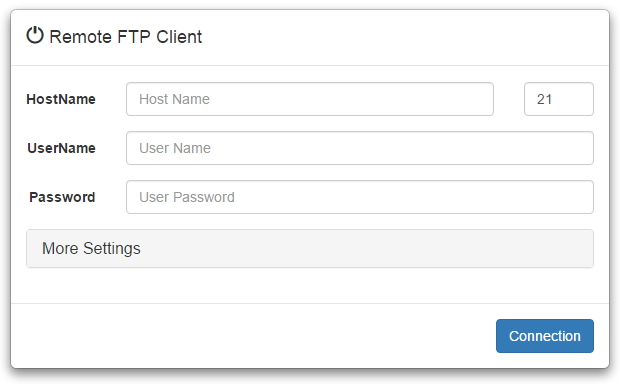Click the Remote FTP Client title text
The height and width of the screenshot is (384, 620).
point(125,37)
